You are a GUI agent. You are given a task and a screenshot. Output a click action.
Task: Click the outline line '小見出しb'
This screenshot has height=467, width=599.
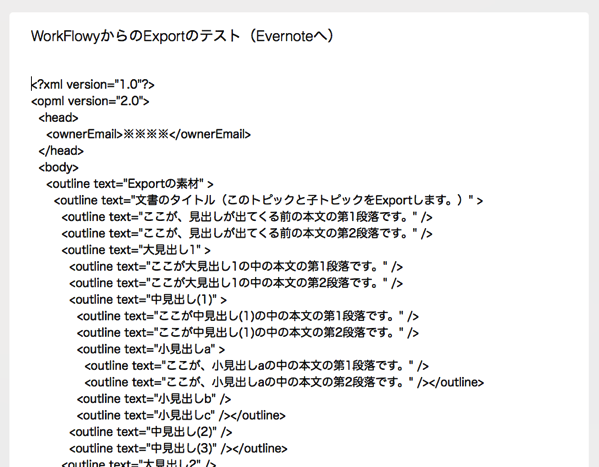[154, 399]
